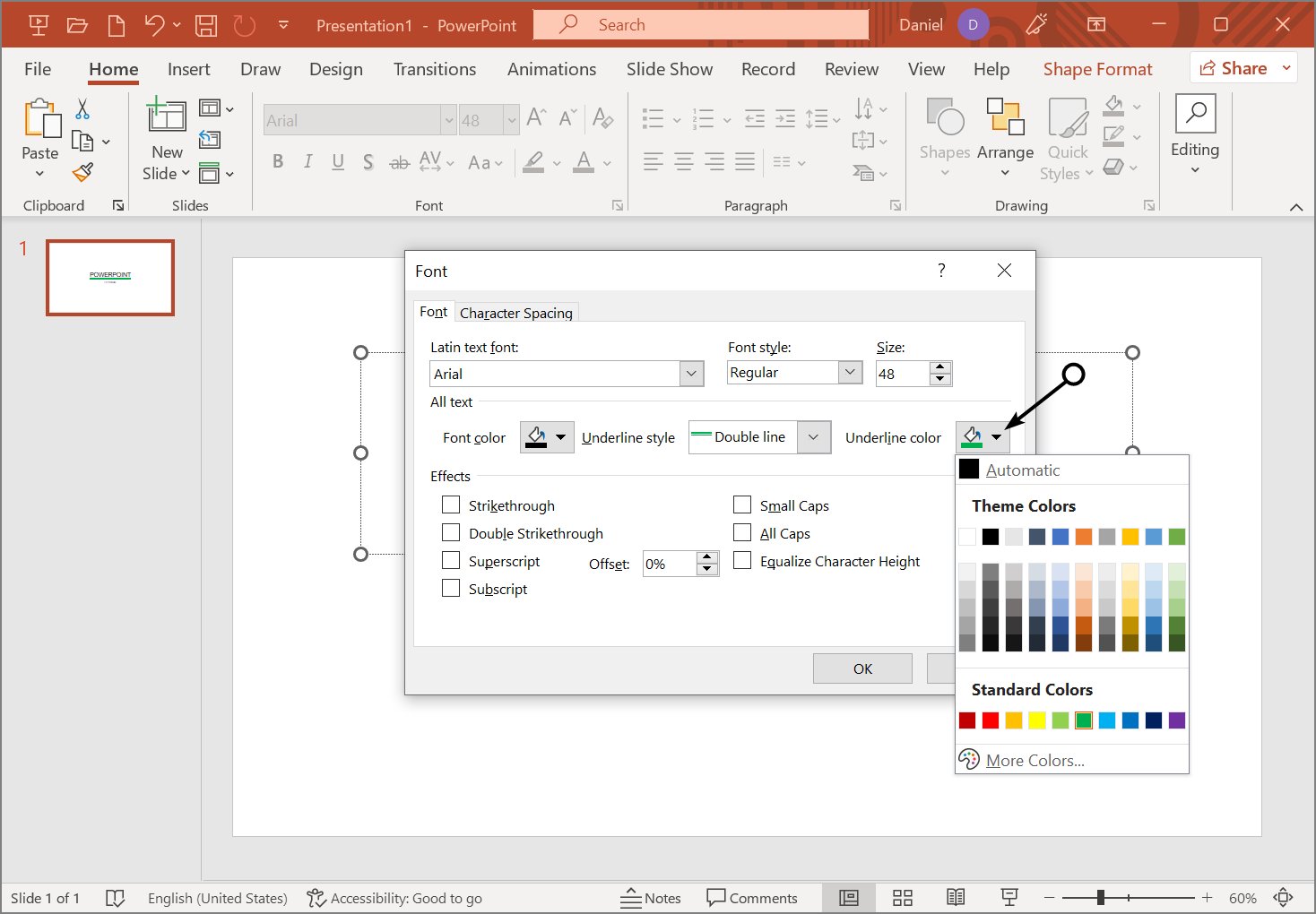Switch to Slide Sorter view icon
The image size is (1316, 914).
point(903,898)
